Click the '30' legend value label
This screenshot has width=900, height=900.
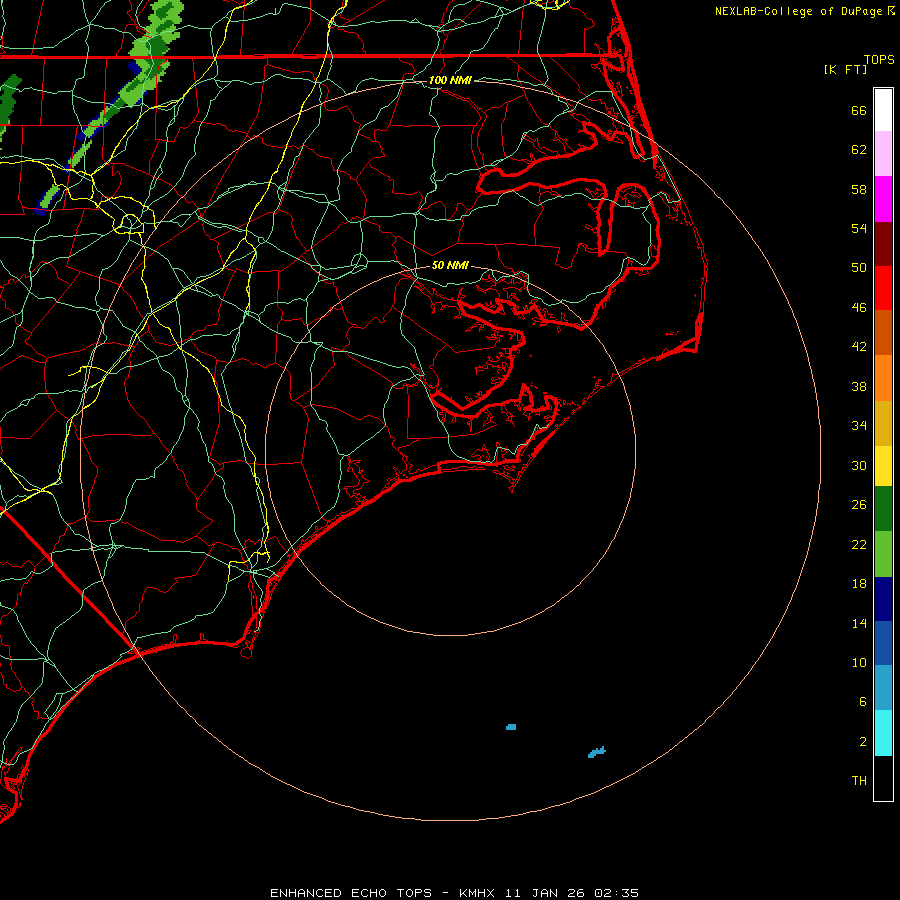(x=859, y=465)
